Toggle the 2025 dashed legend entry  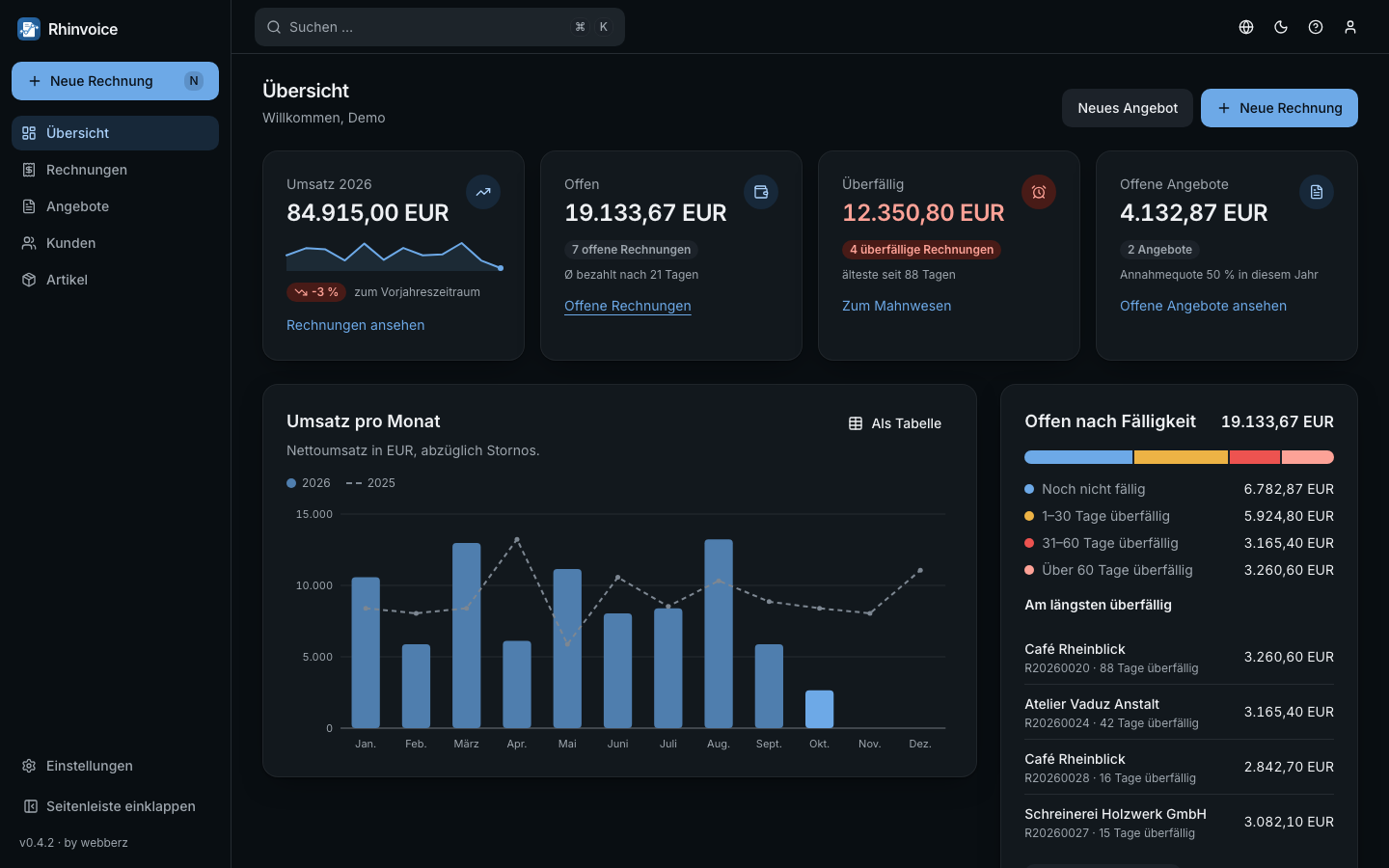tap(370, 483)
